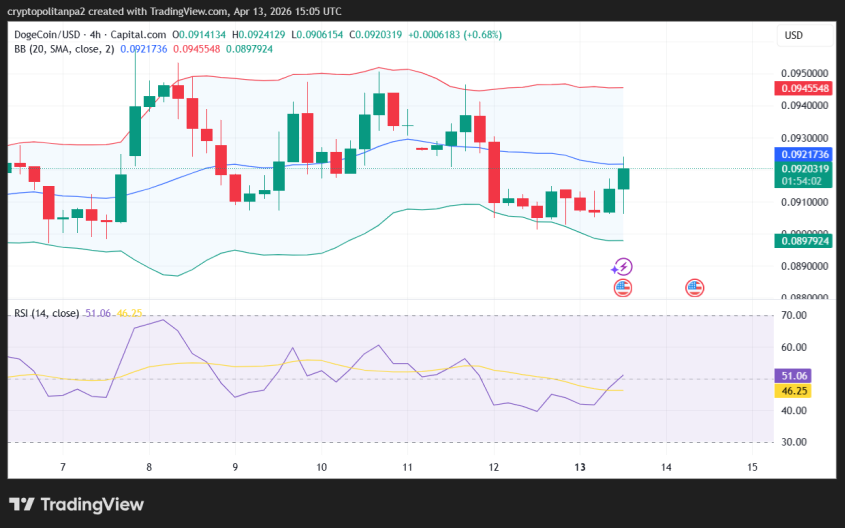Viewport: 845px width, 528px height.
Task: Click the green lower band 0.0897924 label
Action: click(803, 240)
